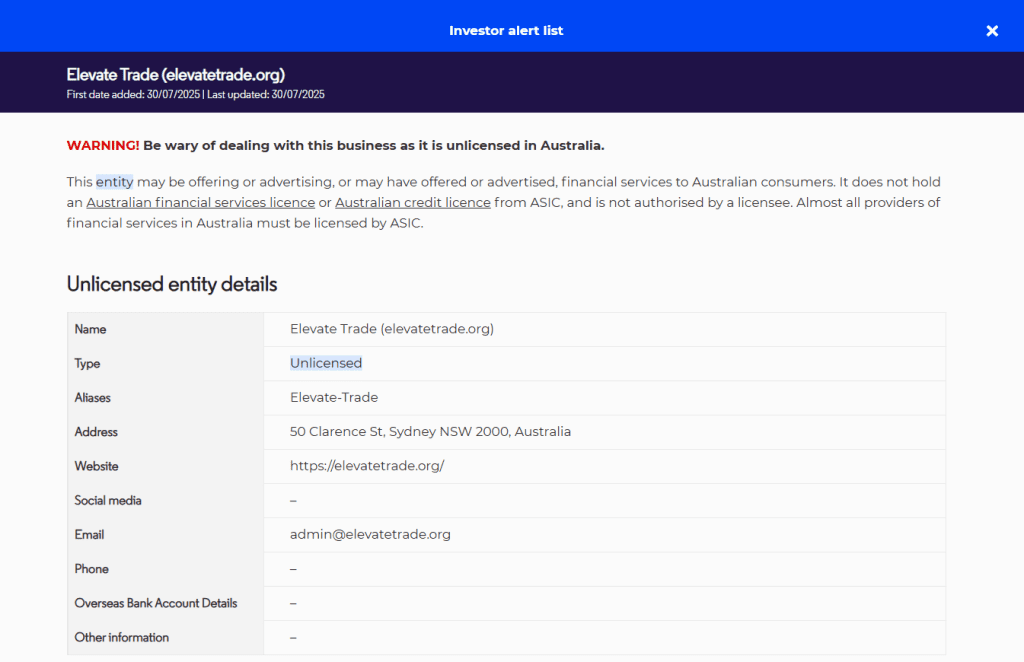Click the alias value Elevate-Trade

pyautogui.click(x=334, y=398)
